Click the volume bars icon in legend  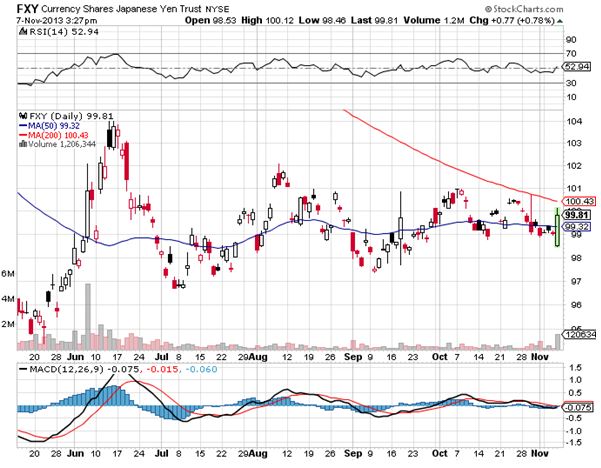tap(23, 144)
